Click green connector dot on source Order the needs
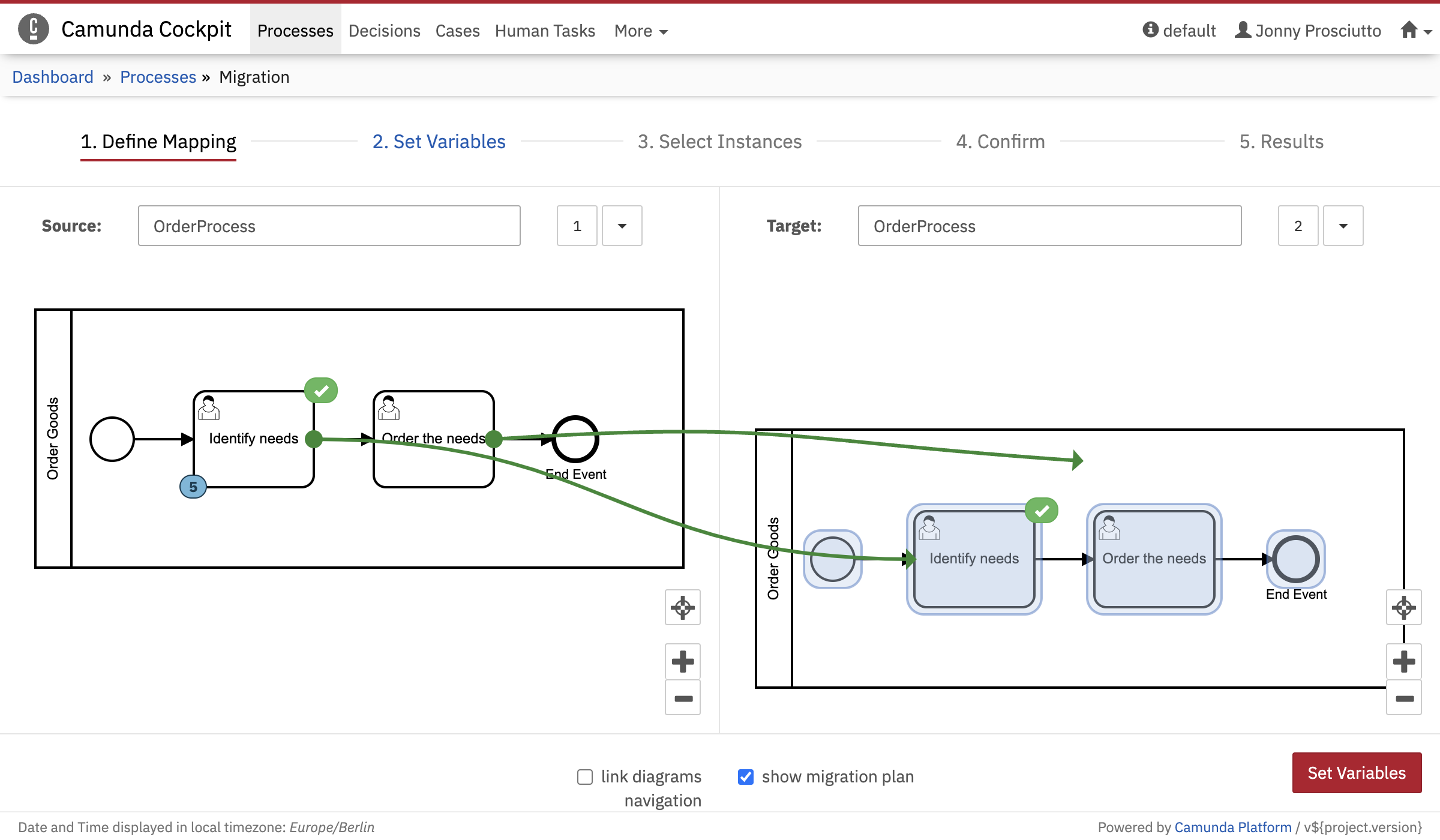Screen dimensions: 1440x840 point(494,439)
